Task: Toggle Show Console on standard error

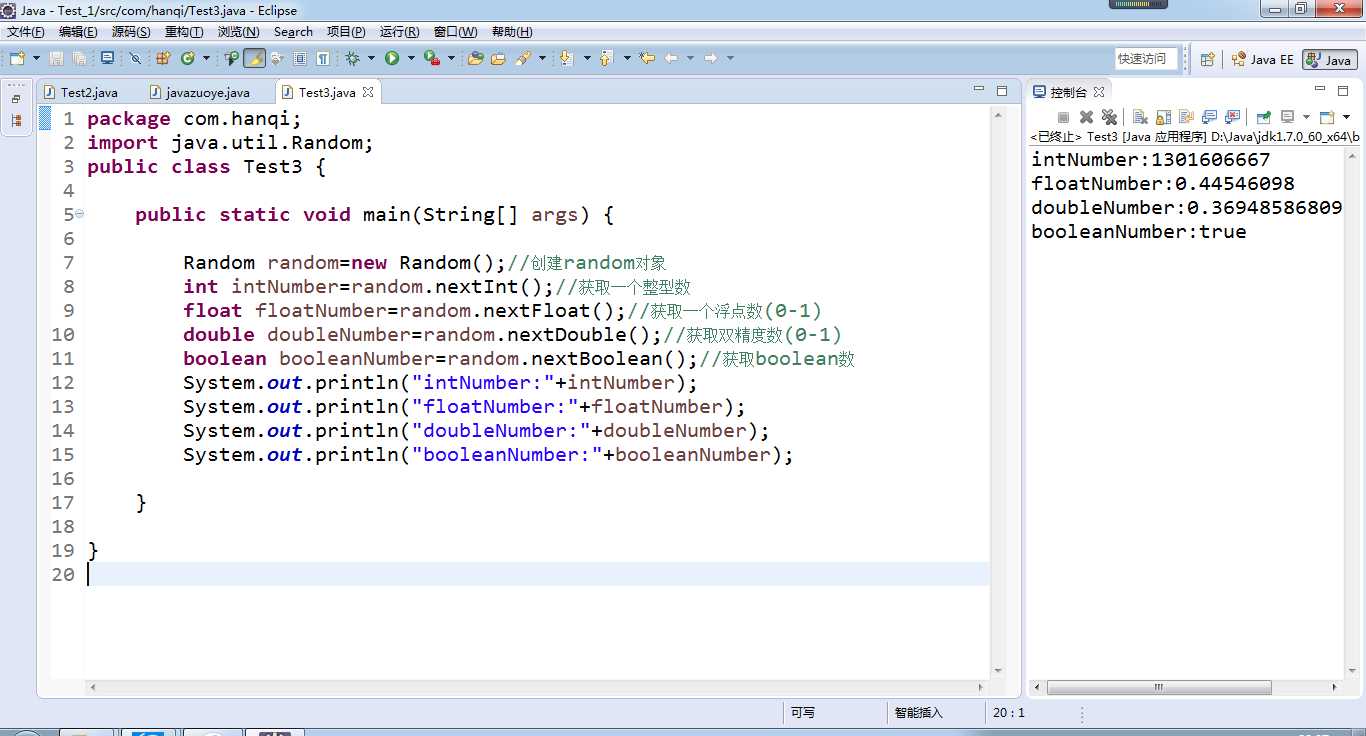Action: point(1232,117)
